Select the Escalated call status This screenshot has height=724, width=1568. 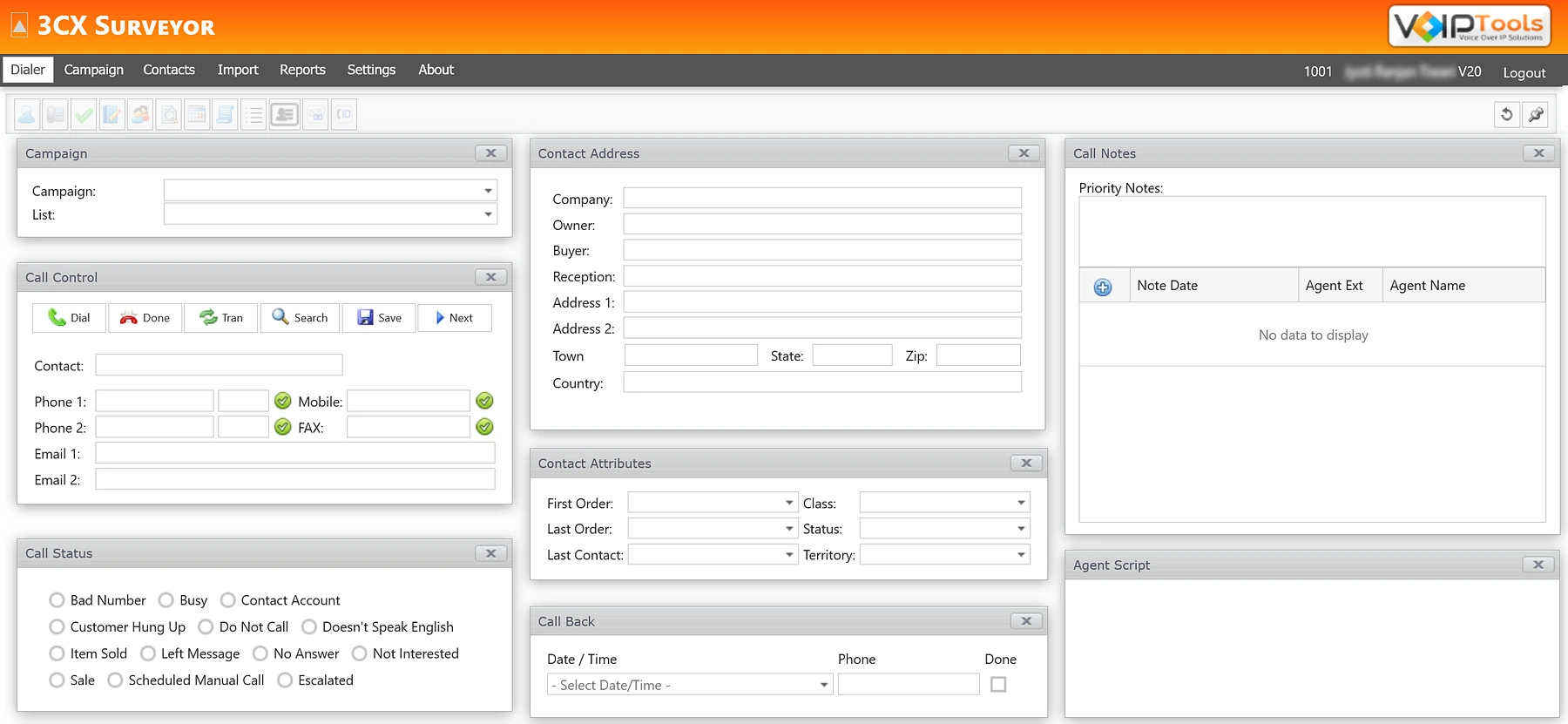tap(285, 680)
